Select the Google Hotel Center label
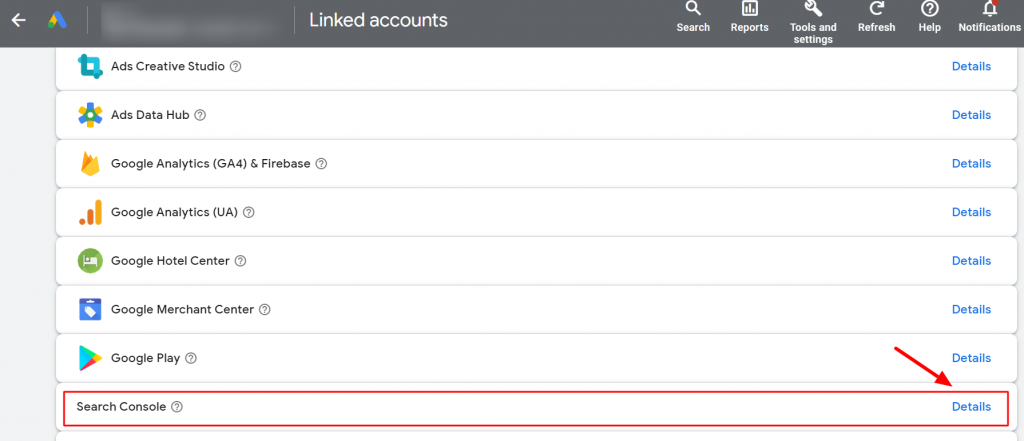 pyautogui.click(x=170, y=261)
